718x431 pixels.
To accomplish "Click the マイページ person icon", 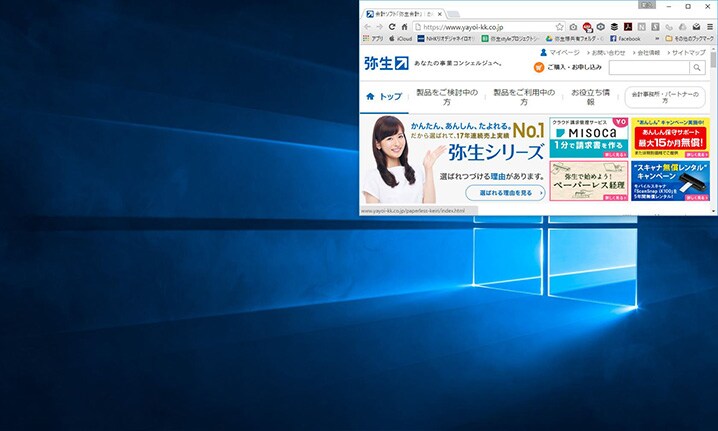I will coord(543,52).
